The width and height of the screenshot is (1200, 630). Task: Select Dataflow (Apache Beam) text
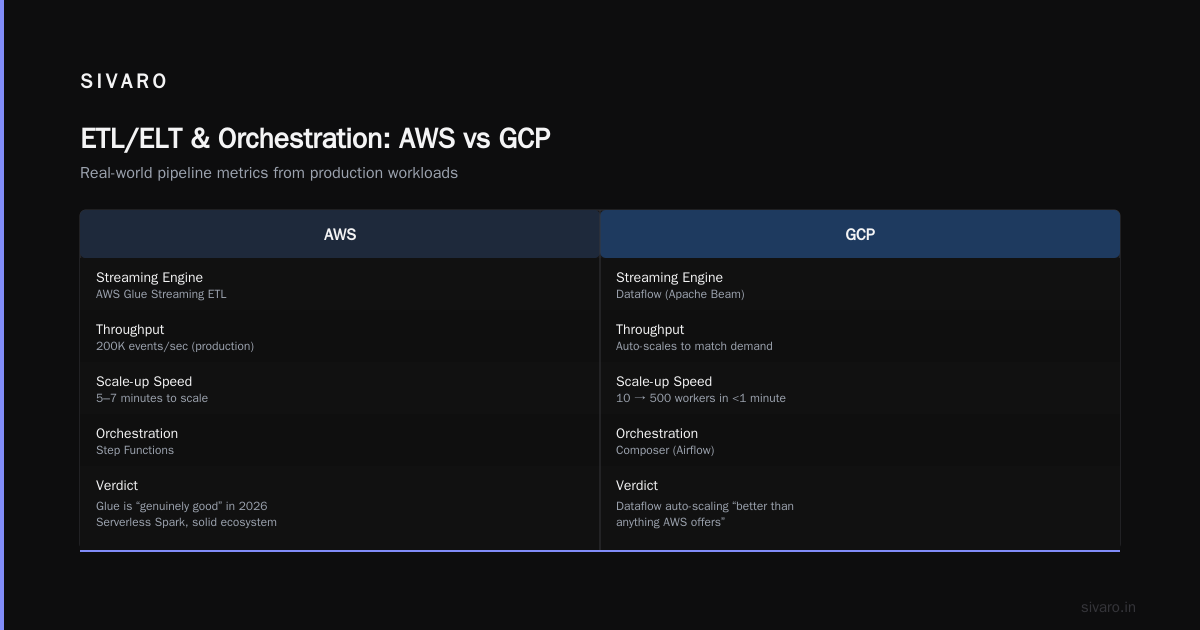tap(680, 295)
